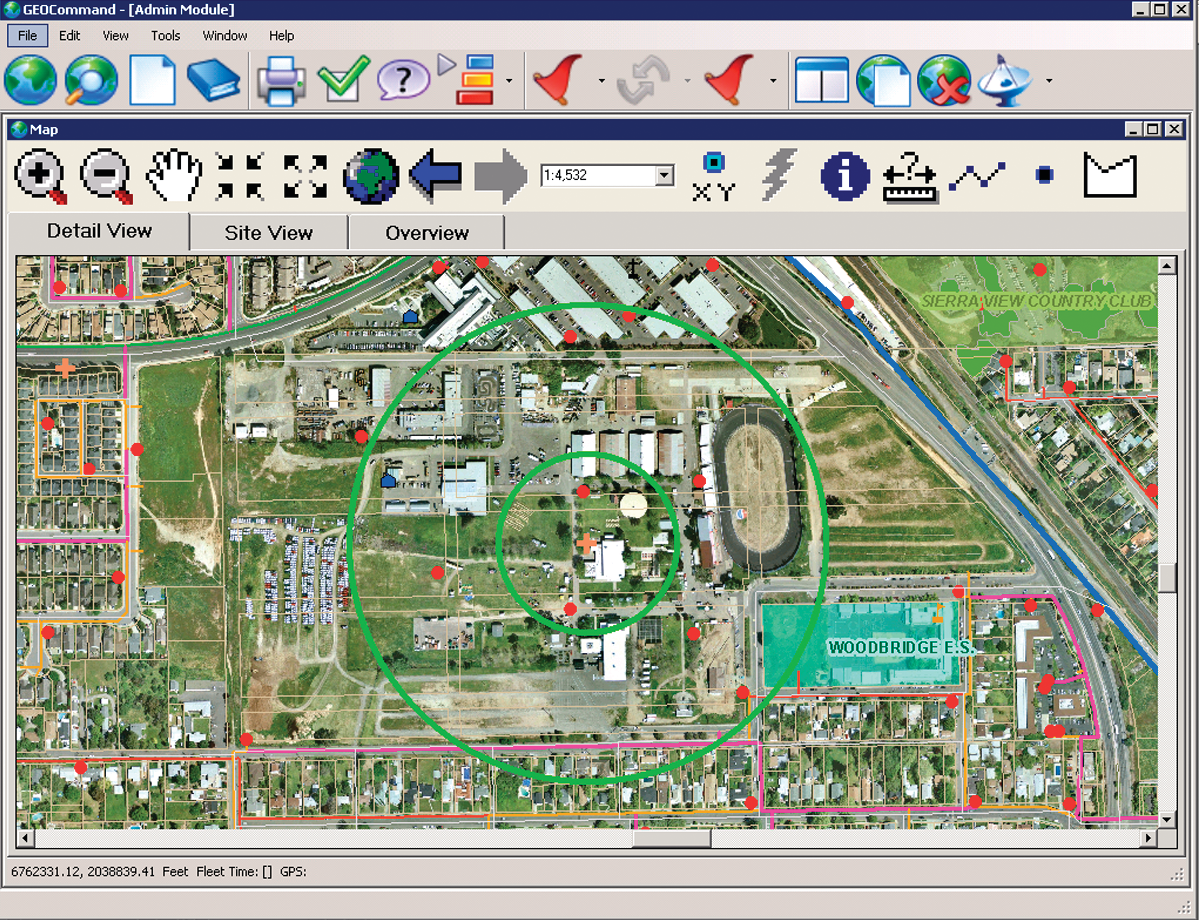The image size is (1199, 920).
Task: Select the Zoom Out magnifier tool
Action: [106, 177]
